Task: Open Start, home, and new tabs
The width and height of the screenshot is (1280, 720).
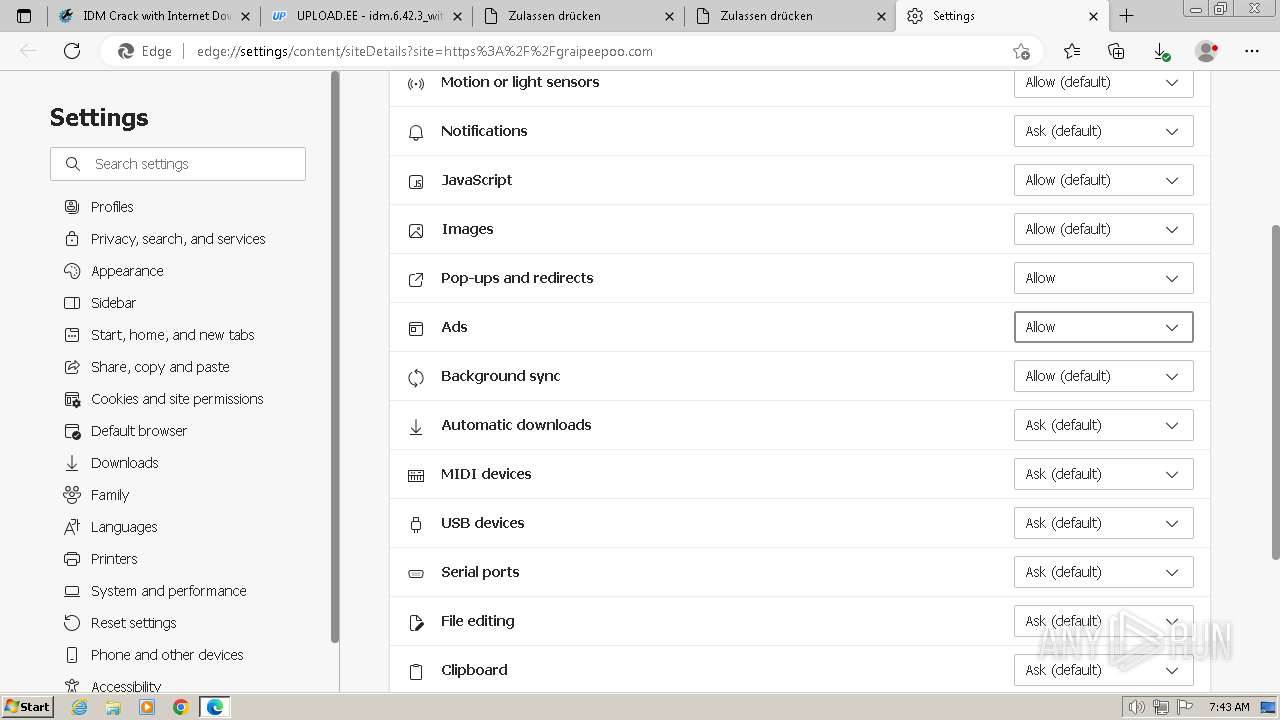Action: point(172,335)
